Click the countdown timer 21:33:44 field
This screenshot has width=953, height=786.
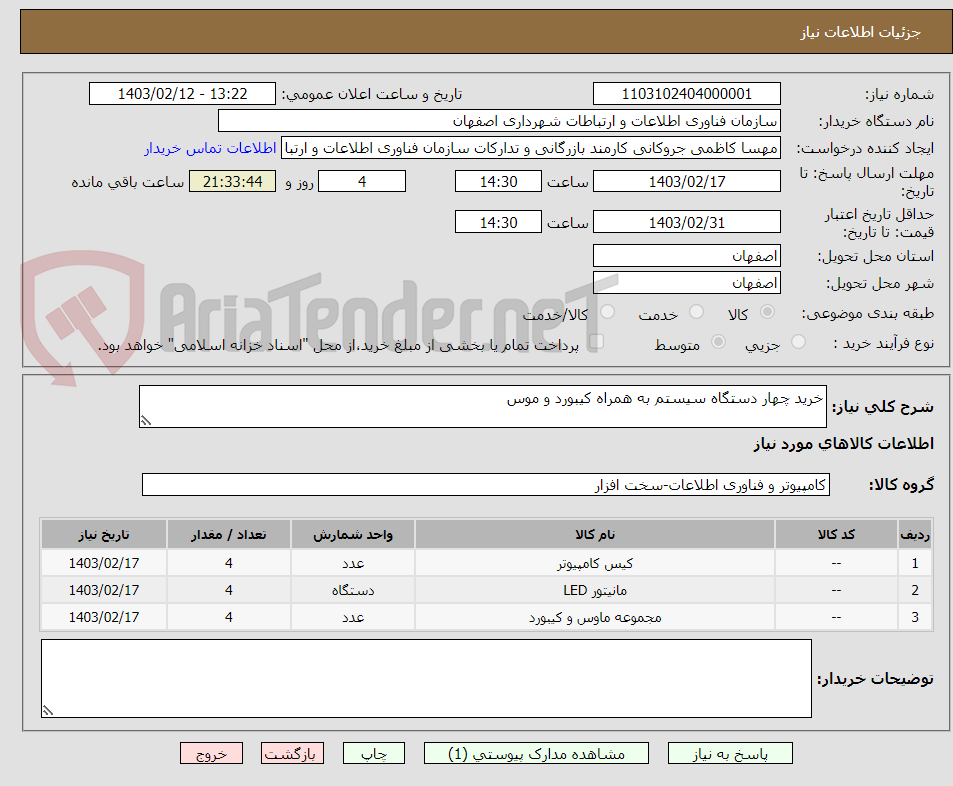[232, 181]
